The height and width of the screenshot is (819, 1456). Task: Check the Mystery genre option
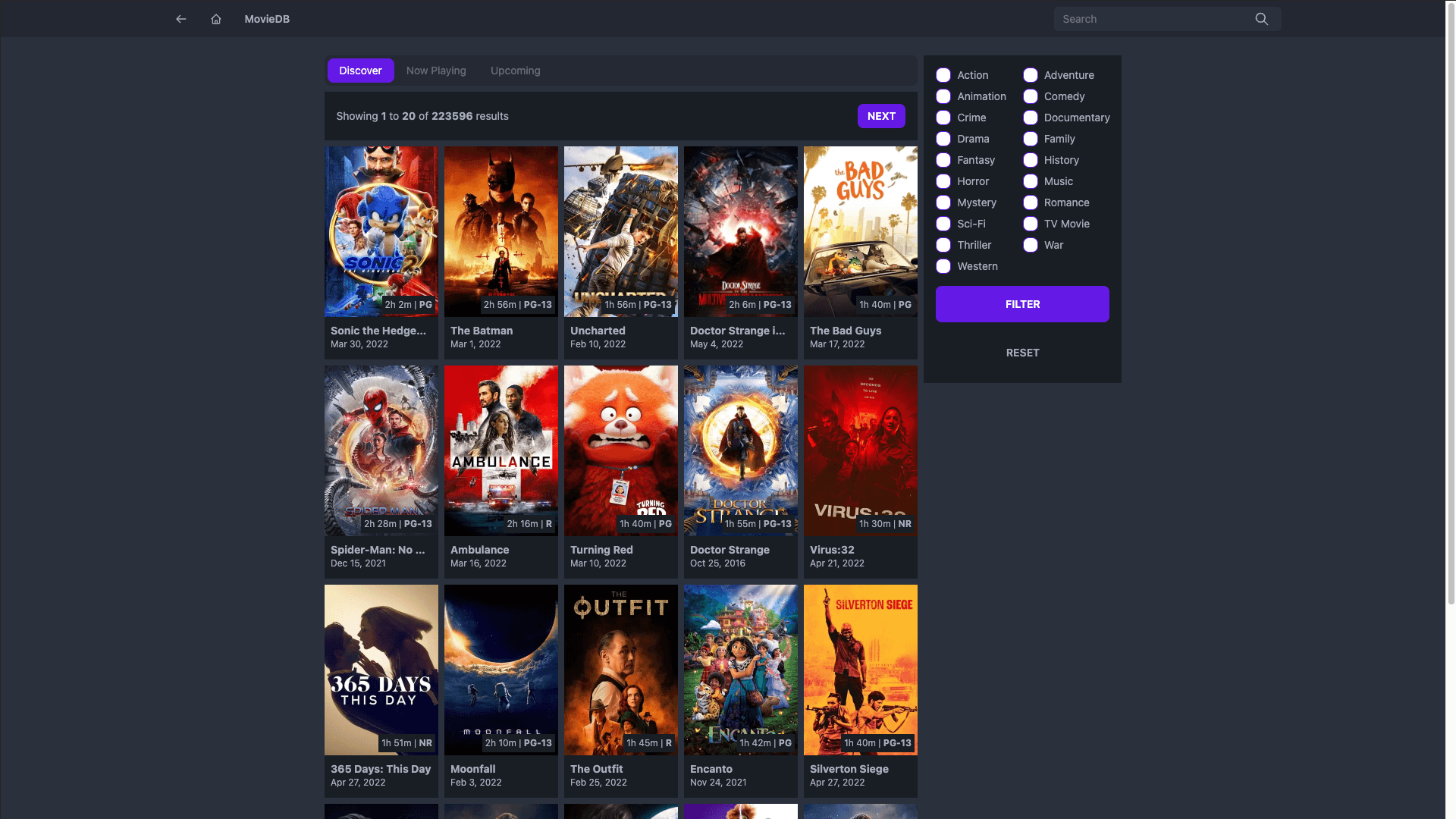pyautogui.click(x=943, y=202)
